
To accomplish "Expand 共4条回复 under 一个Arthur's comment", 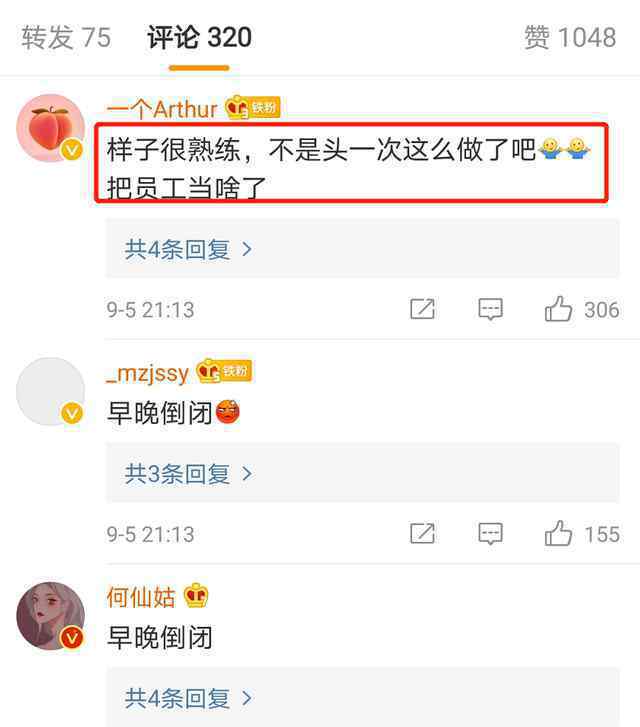I will (x=188, y=249).
